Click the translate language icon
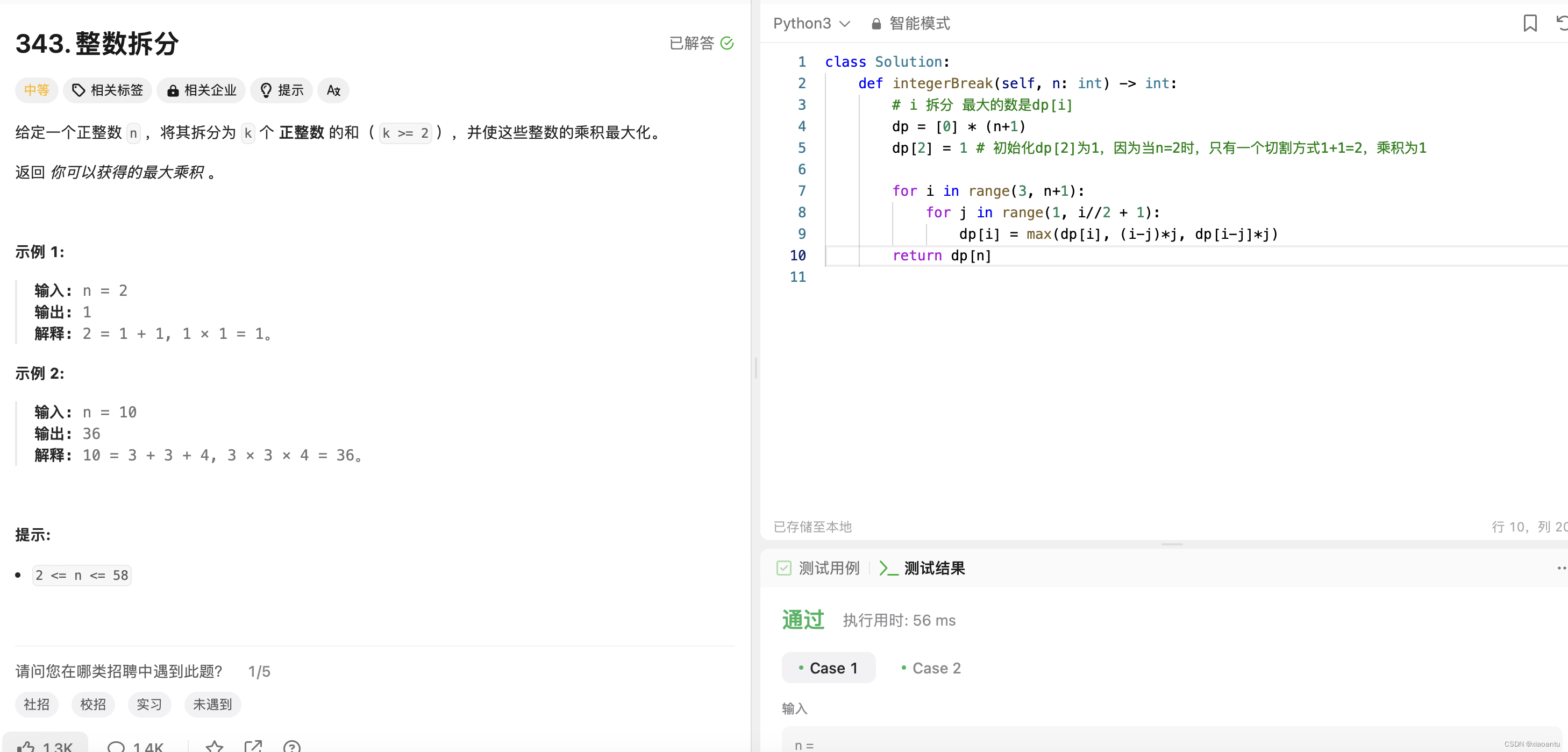 coord(333,90)
